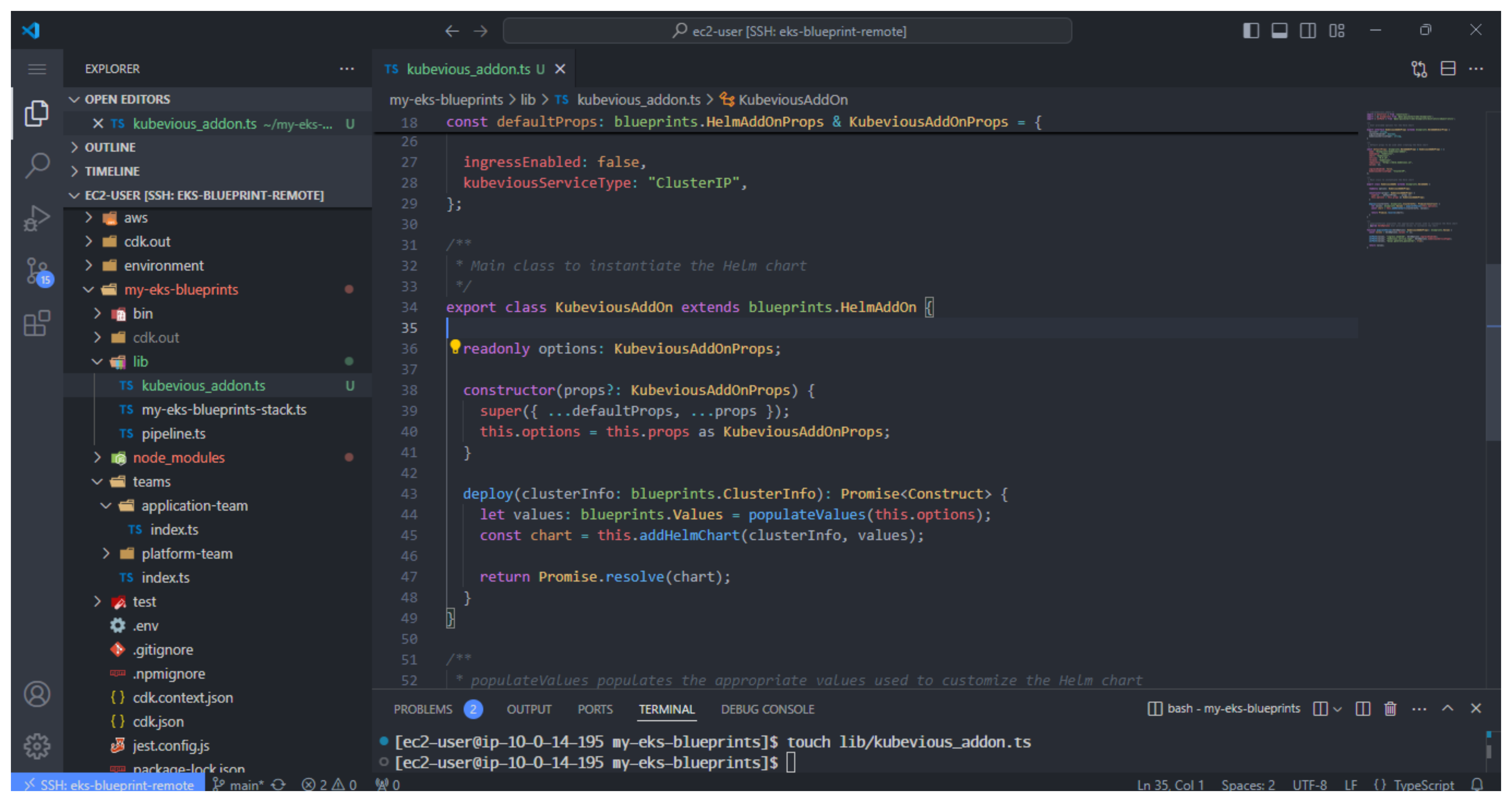
Task: Go back with the navigation arrow
Action: tap(451, 31)
